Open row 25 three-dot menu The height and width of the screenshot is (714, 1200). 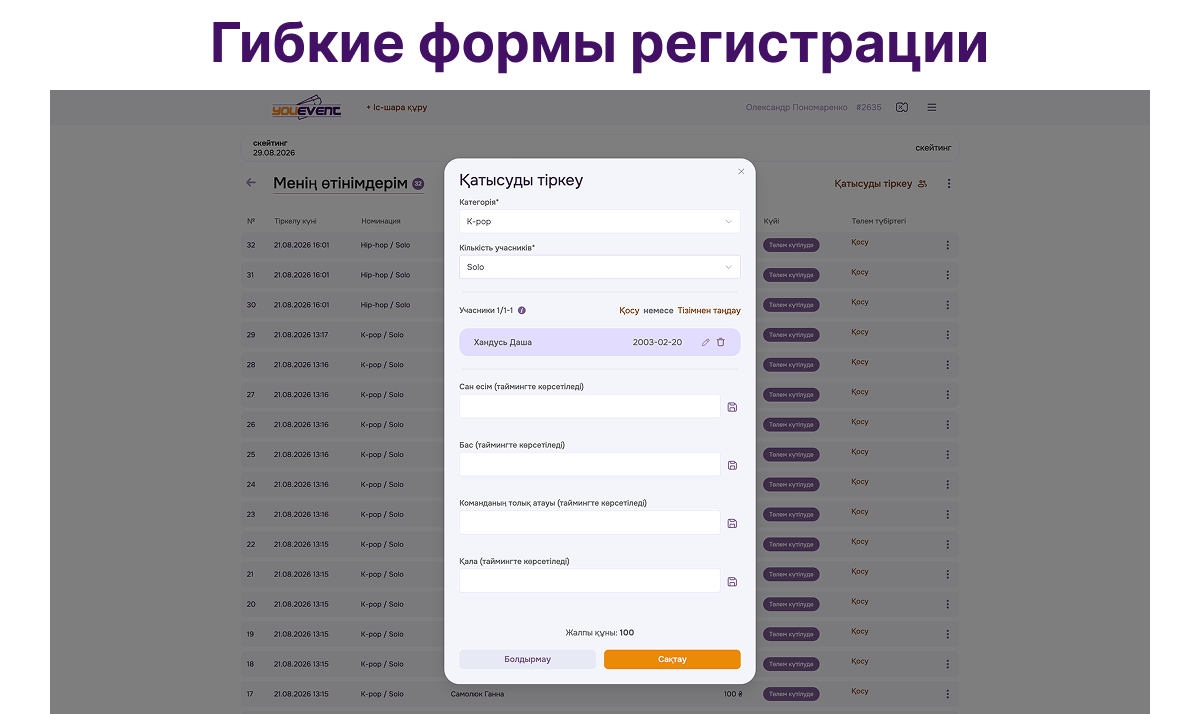click(x=948, y=455)
